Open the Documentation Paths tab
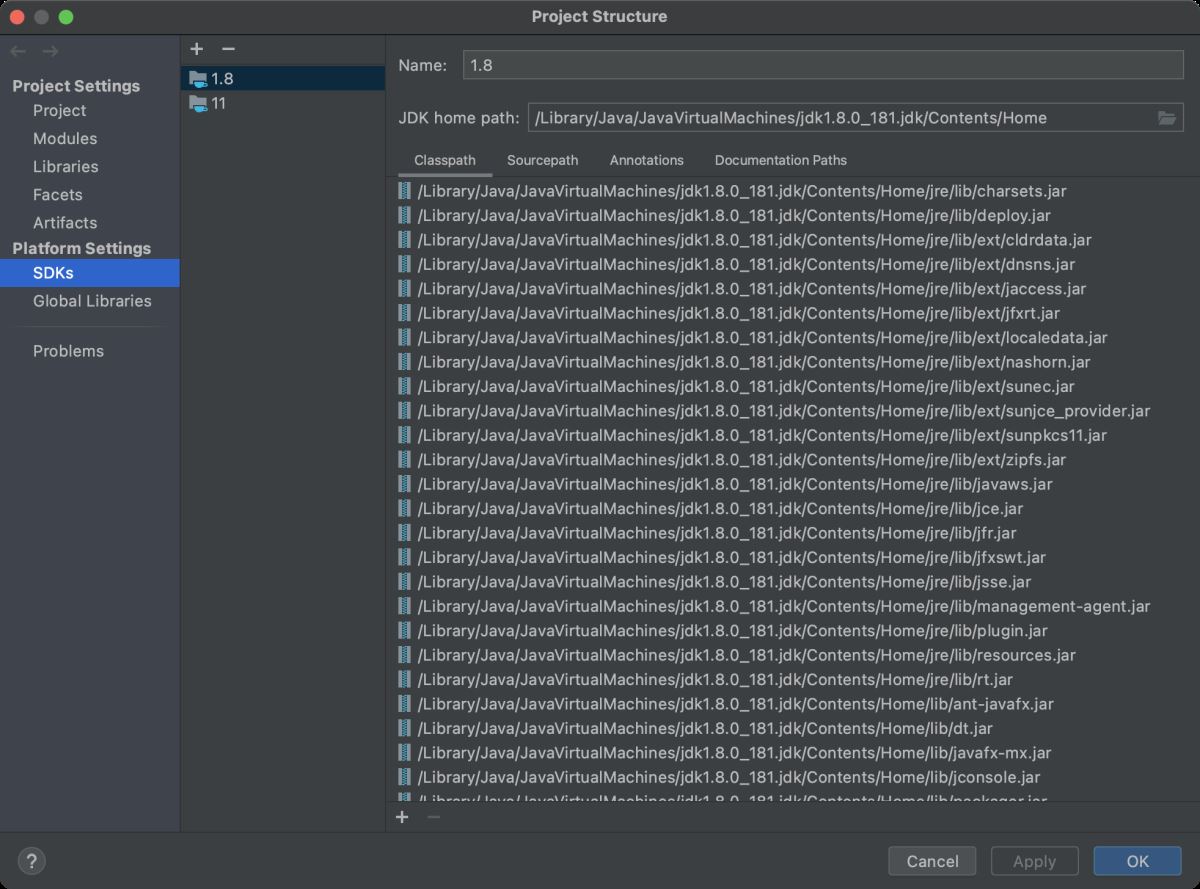1200x889 pixels. point(781,160)
